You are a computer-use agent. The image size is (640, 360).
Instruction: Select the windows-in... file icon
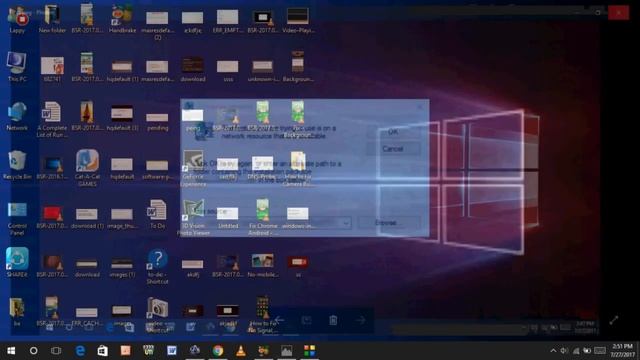coord(298,218)
